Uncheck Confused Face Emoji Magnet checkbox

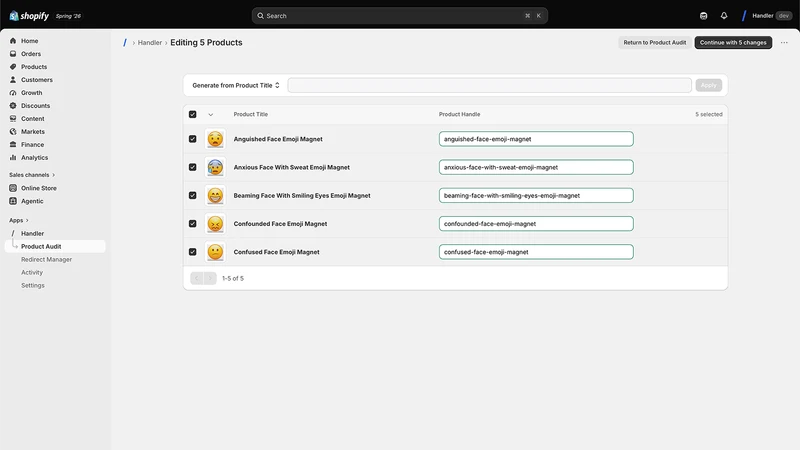point(192,252)
